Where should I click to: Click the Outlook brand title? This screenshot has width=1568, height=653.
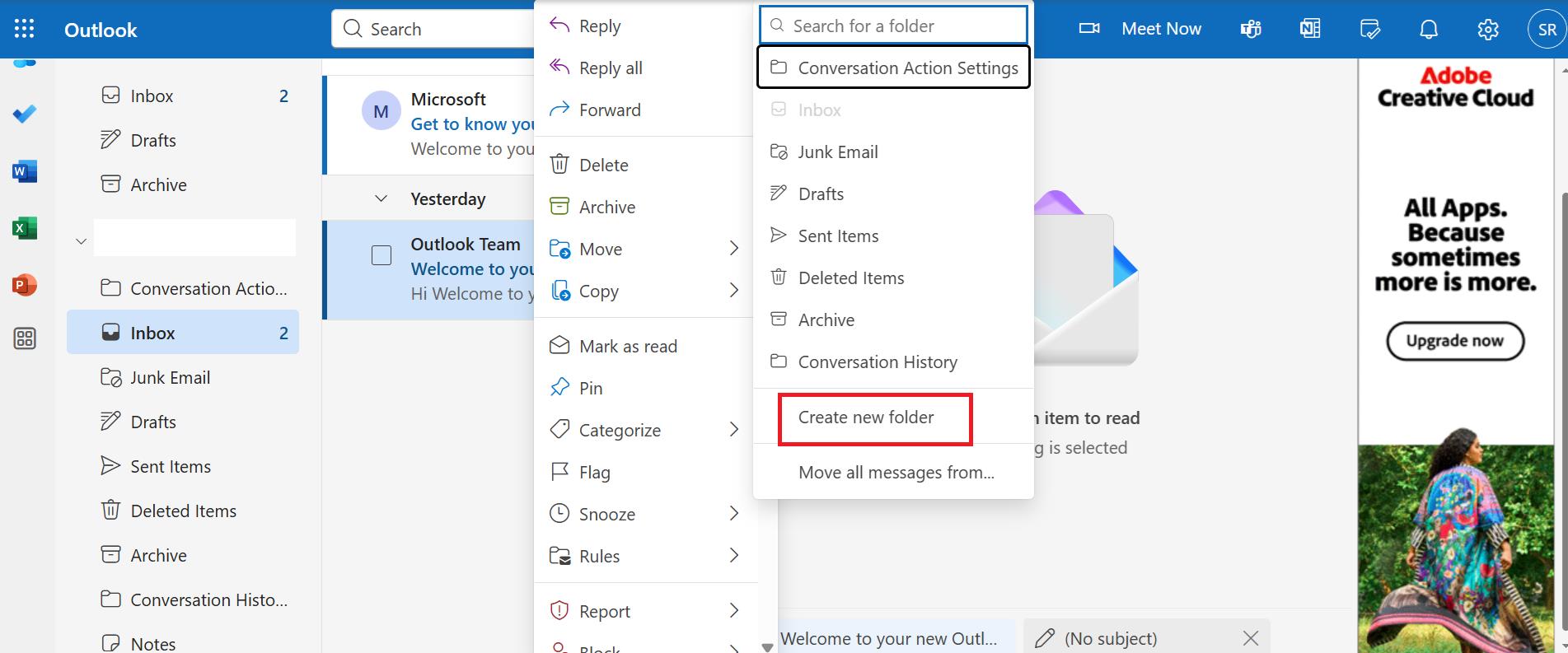point(101,30)
